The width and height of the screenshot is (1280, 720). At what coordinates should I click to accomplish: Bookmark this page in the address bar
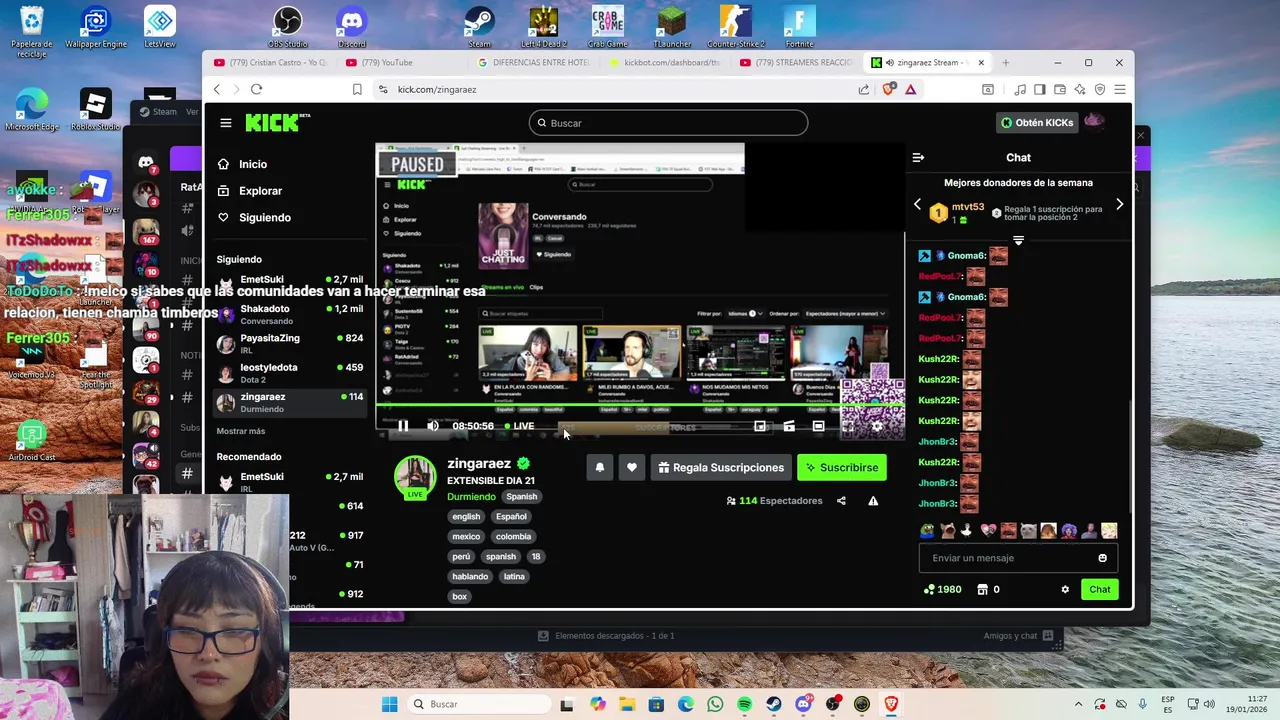357,90
